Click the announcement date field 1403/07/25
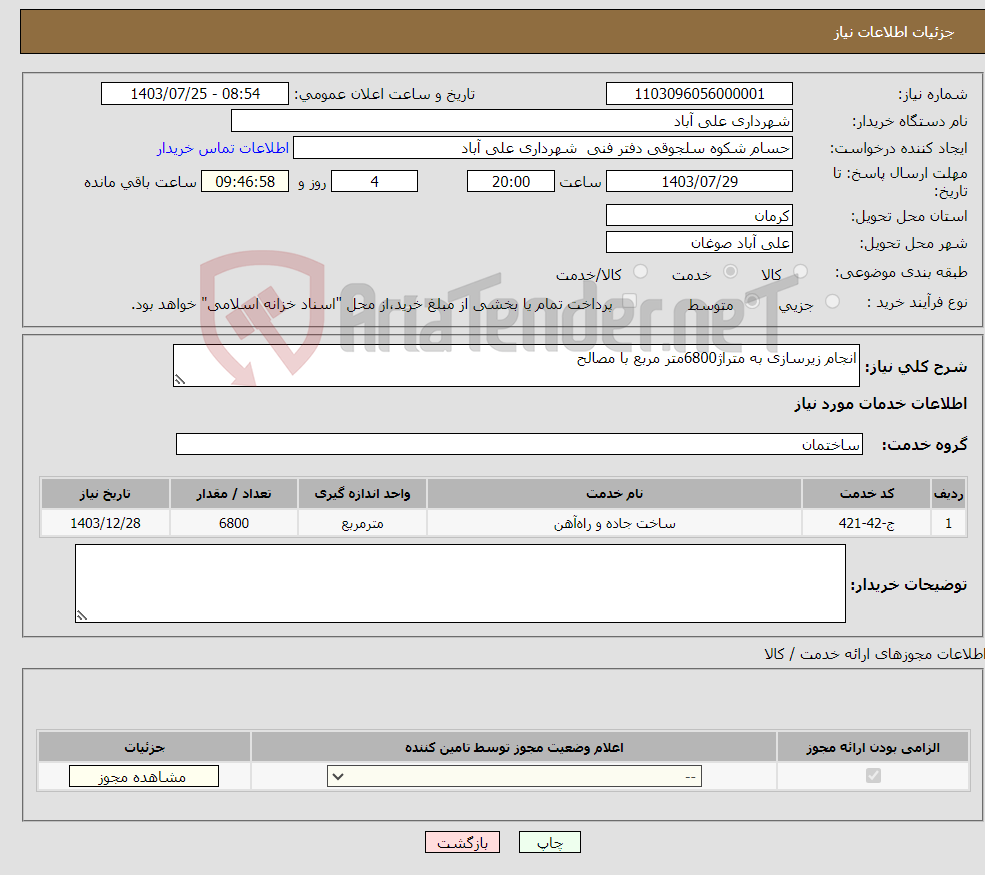985x875 pixels. coord(195,94)
